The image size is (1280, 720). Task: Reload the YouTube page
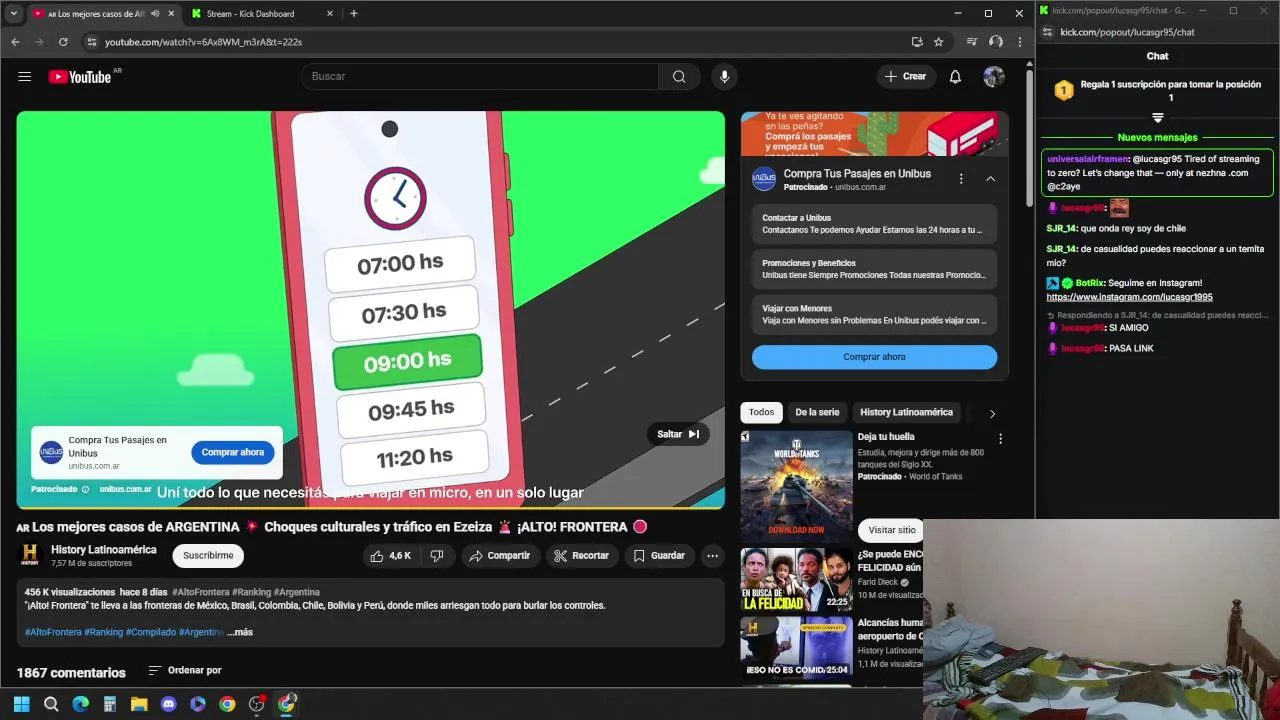[x=63, y=42]
